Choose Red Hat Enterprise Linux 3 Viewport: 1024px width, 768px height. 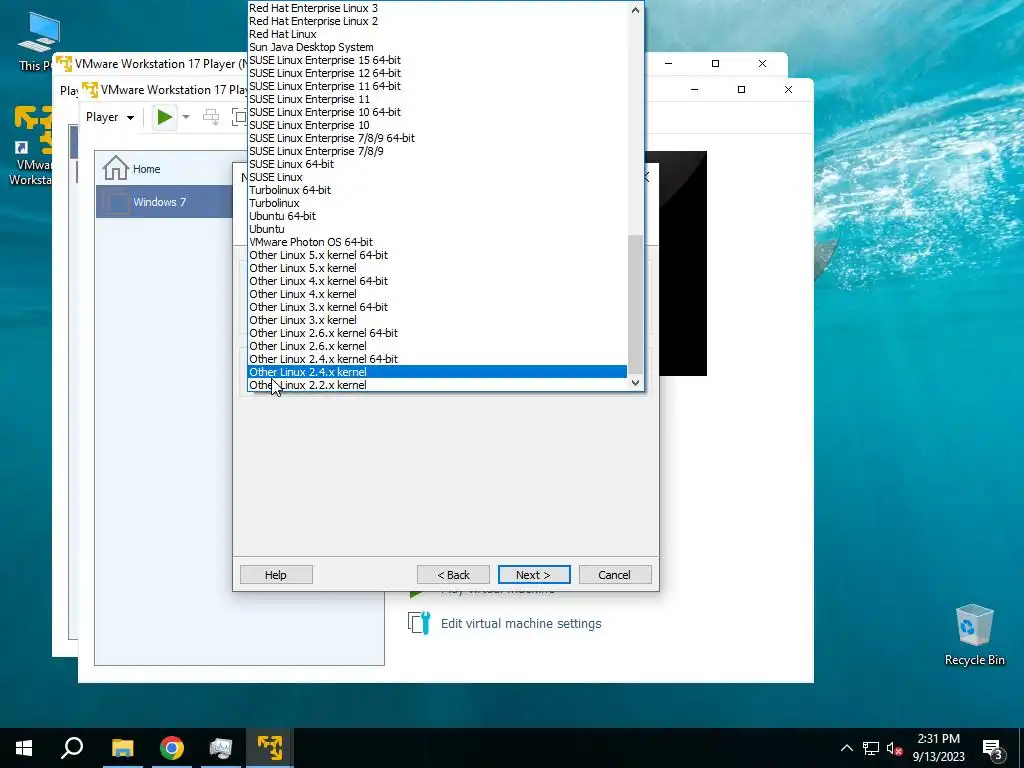[438, 8]
